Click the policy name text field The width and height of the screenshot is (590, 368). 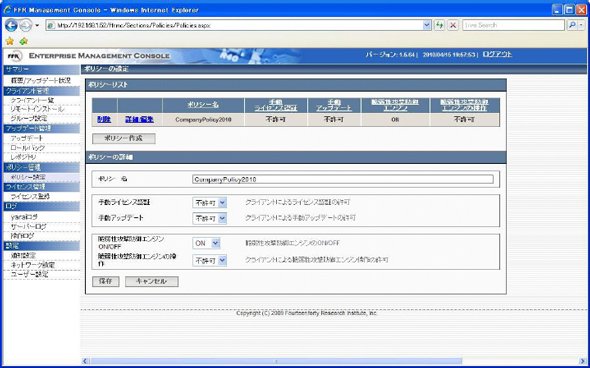pyautogui.click(x=342, y=179)
